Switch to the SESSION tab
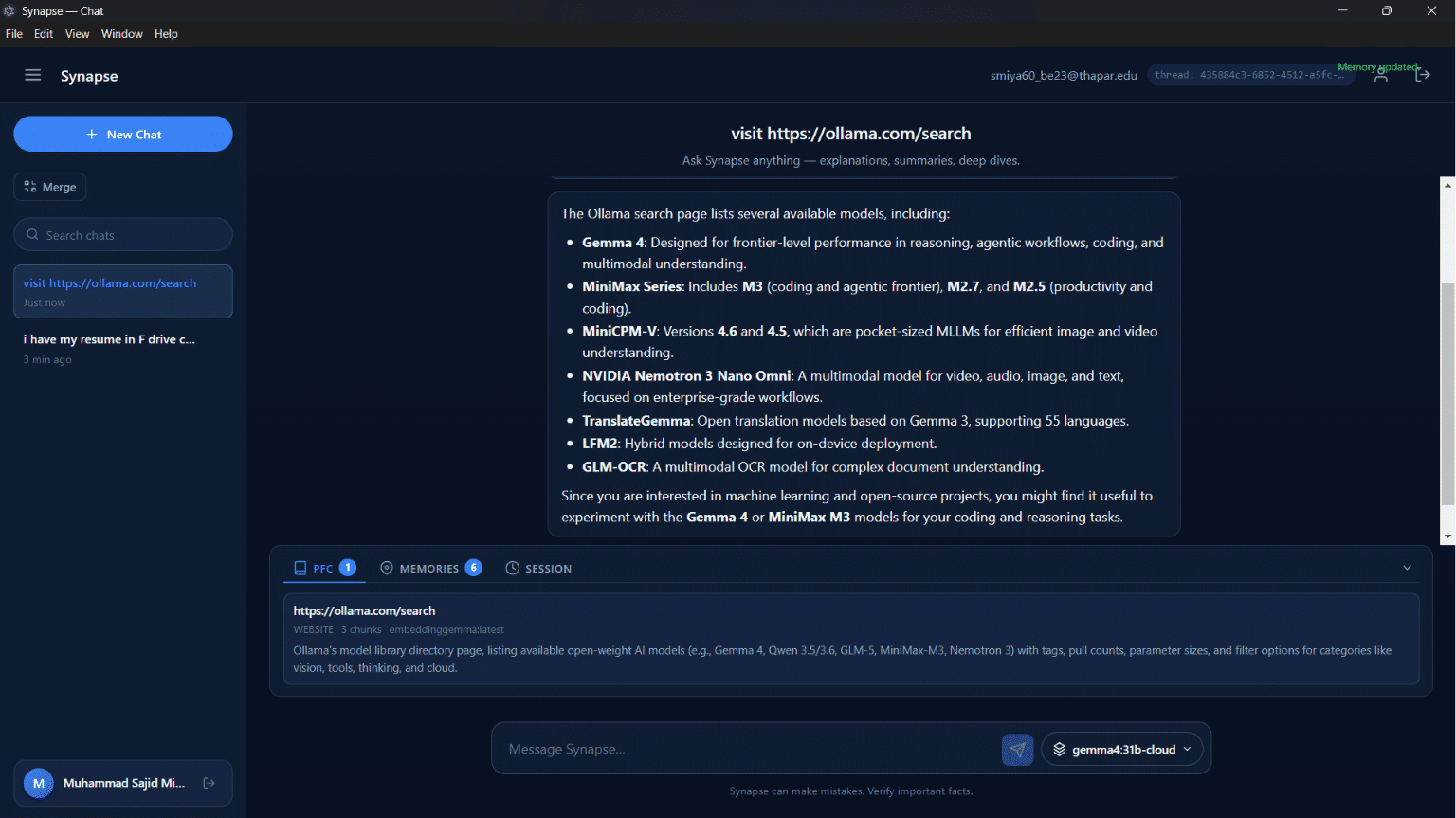This screenshot has height=818, width=1456. tap(538, 568)
